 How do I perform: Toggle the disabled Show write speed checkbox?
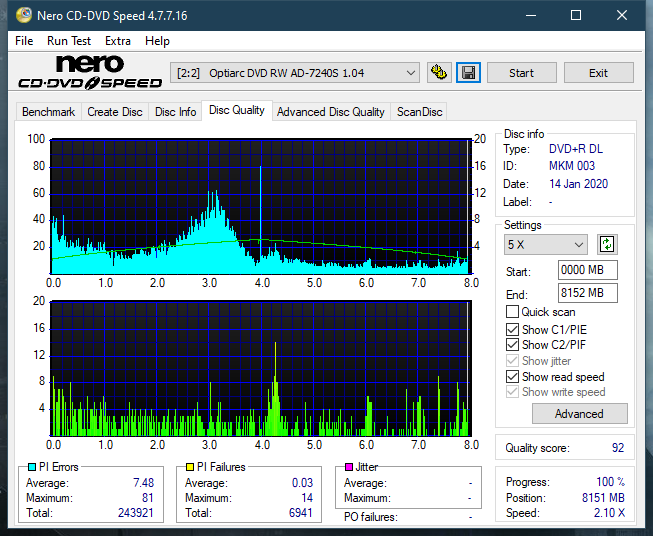[x=512, y=392]
